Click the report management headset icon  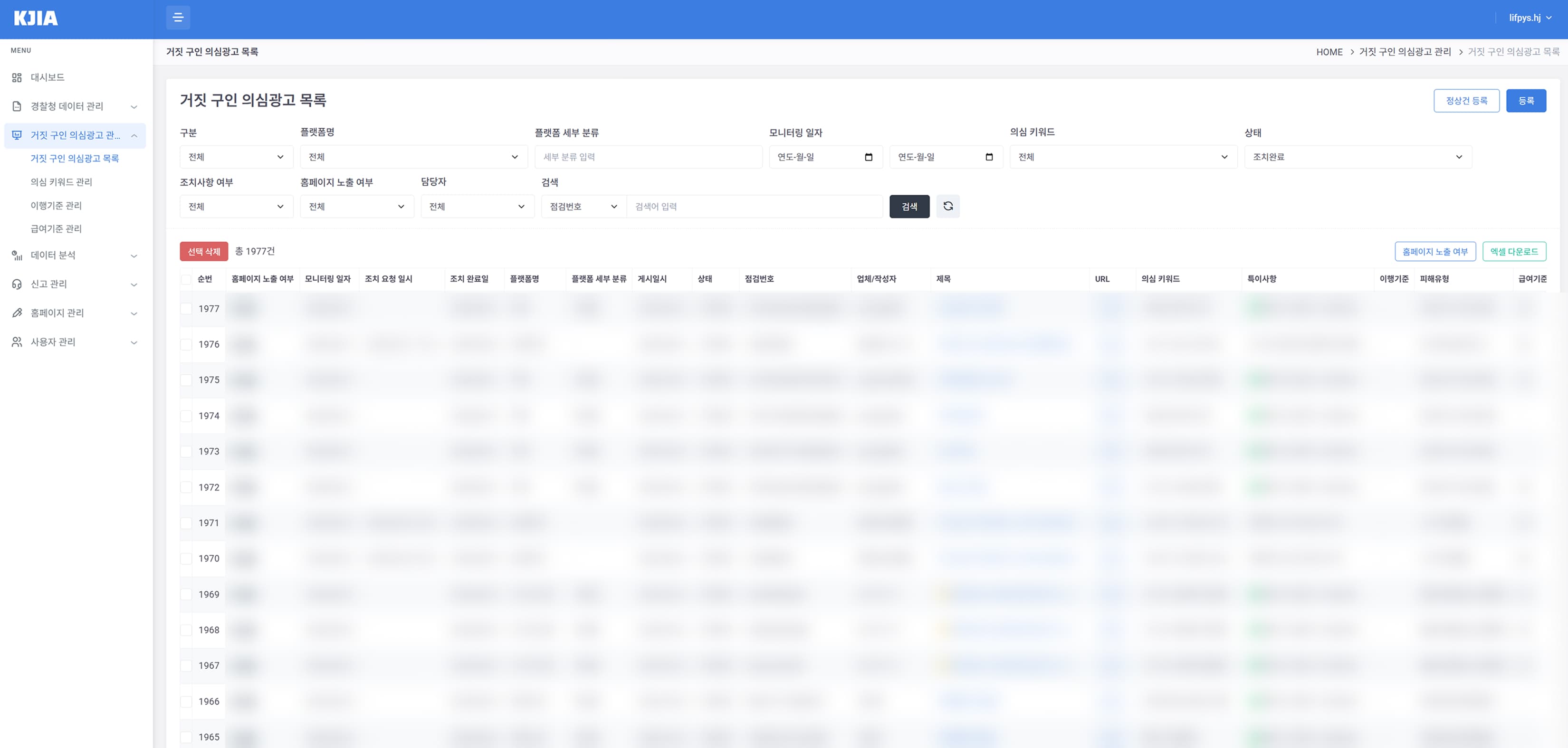pos(17,284)
